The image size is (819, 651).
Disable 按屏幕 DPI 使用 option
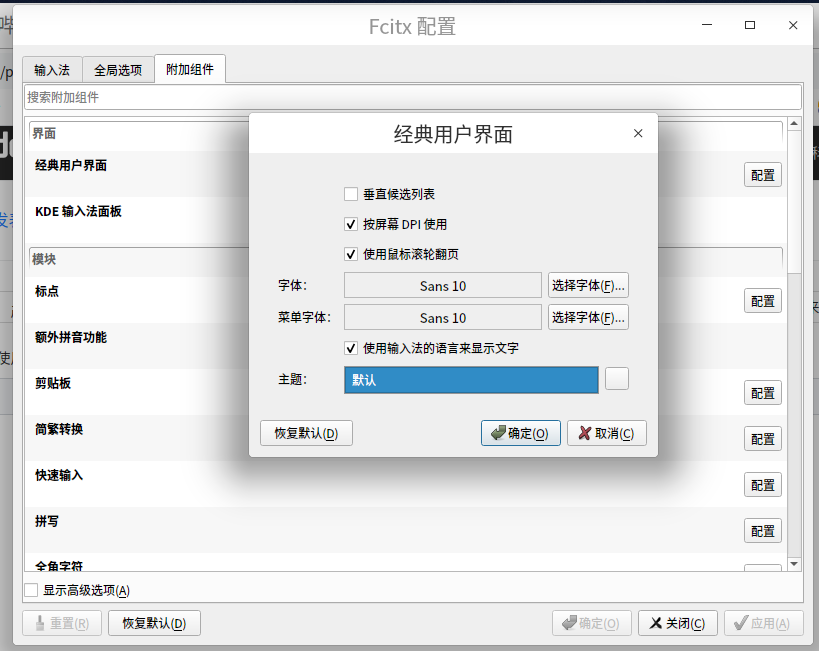352,224
